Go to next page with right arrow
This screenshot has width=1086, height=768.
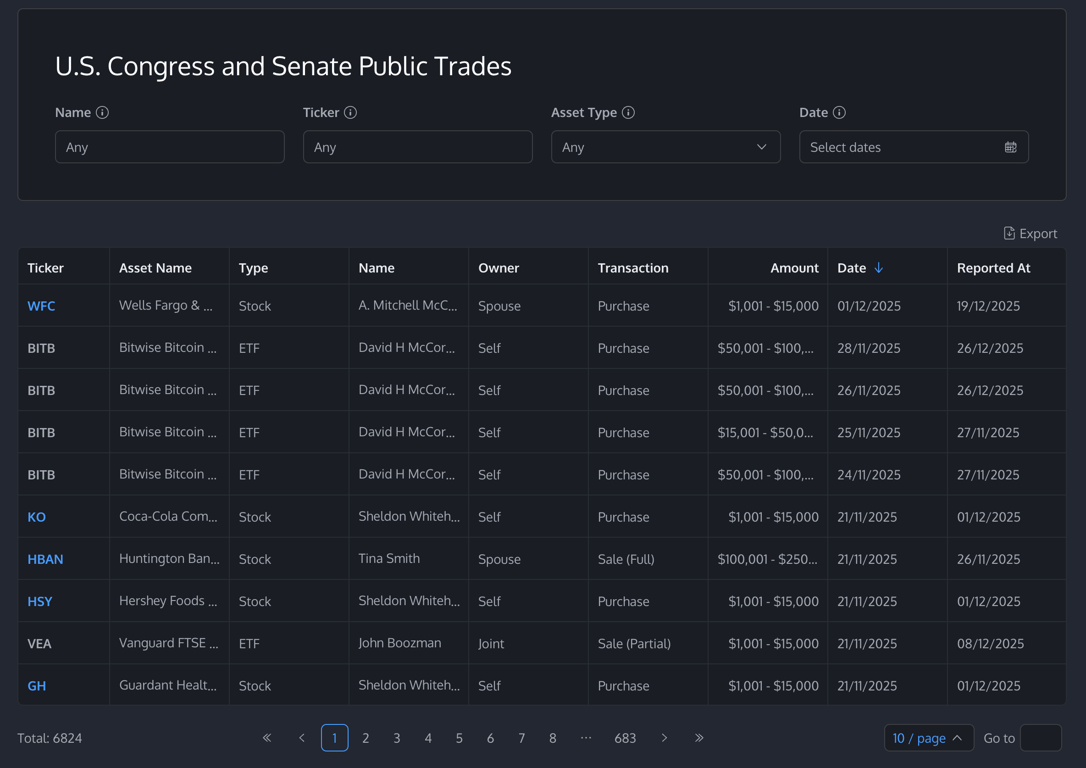664,738
